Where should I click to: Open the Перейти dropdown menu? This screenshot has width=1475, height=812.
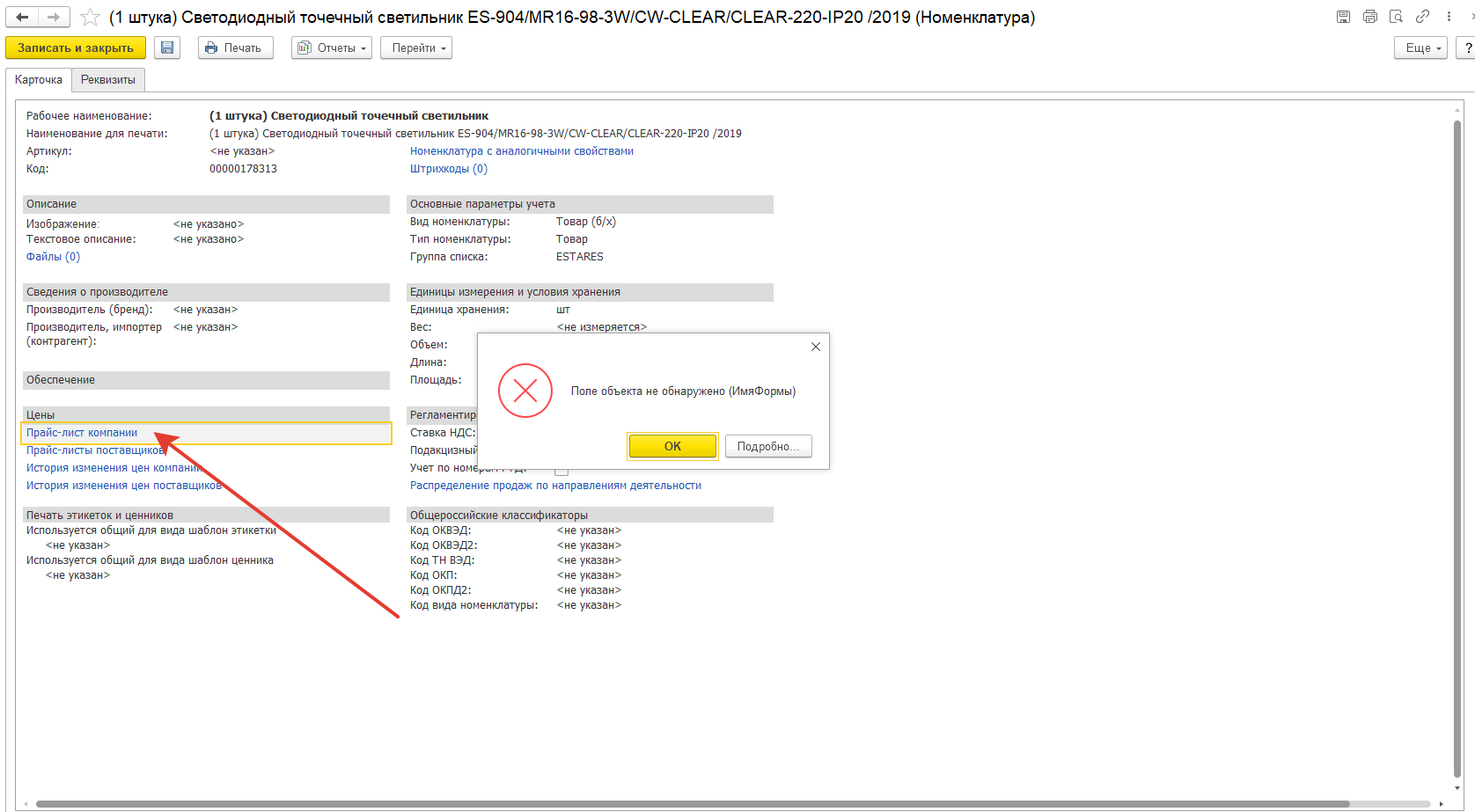[416, 48]
